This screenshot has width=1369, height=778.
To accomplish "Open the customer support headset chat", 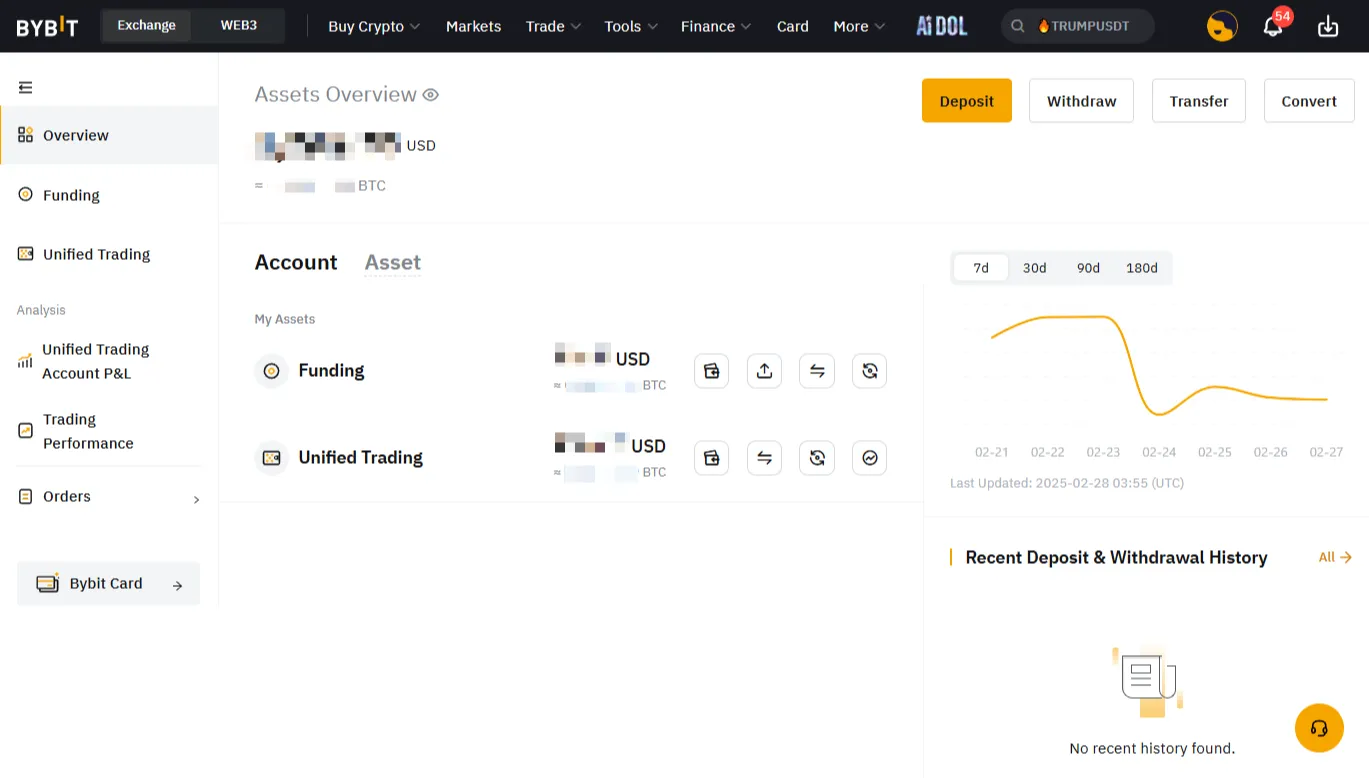I will pyautogui.click(x=1319, y=728).
